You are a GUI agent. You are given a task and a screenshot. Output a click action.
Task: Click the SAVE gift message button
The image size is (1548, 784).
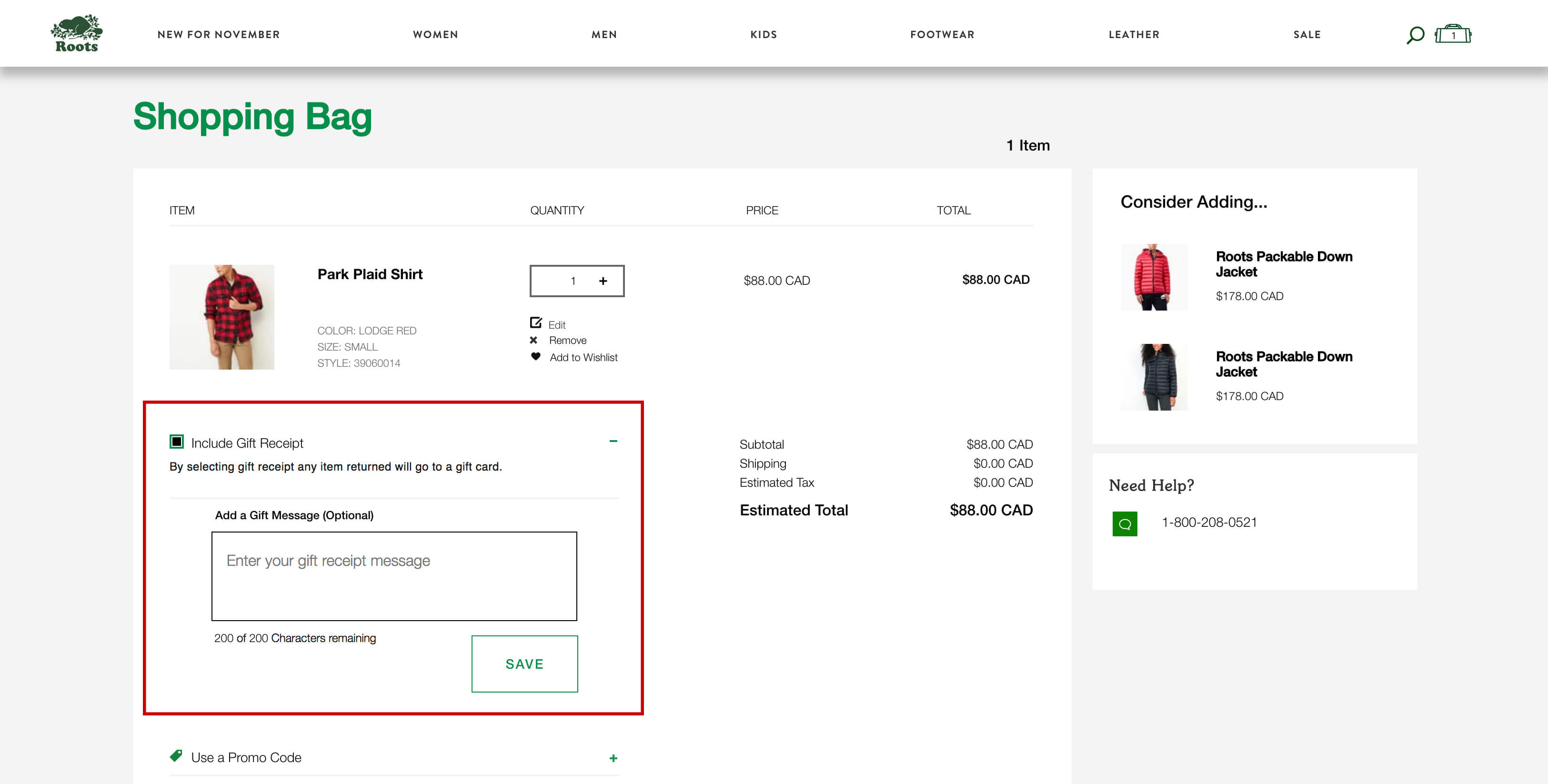524,664
